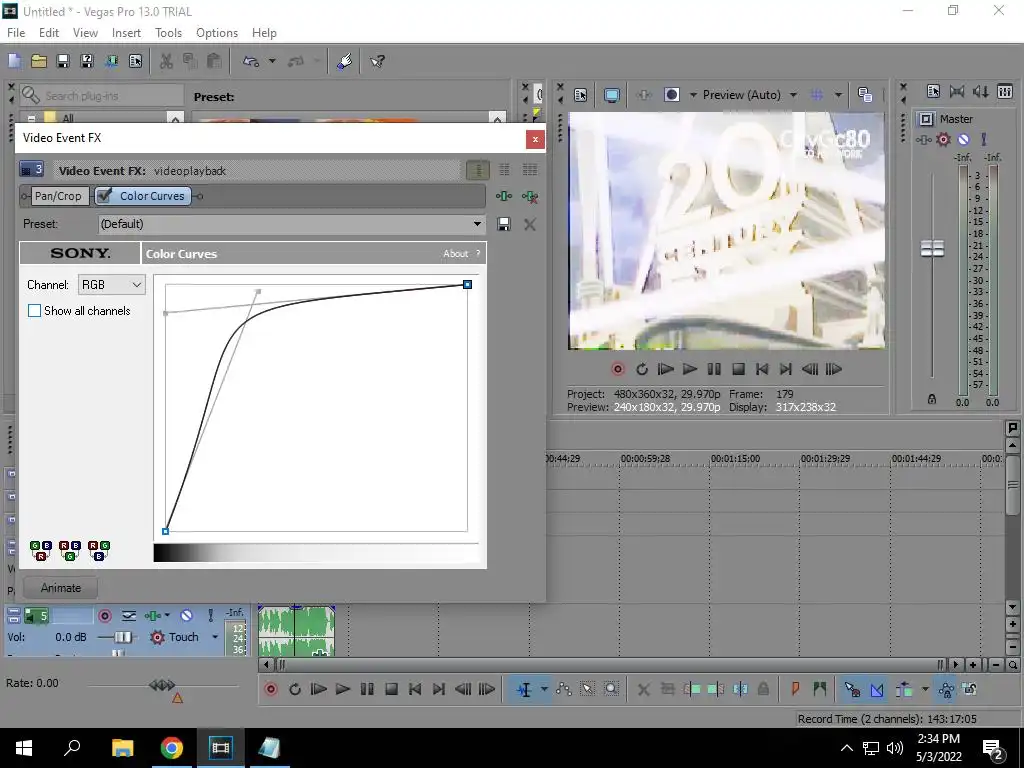This screenshot has height=768, width=1024.
Task: Click the Dim Output icon in mixer
Action: [x=981, y=91]
